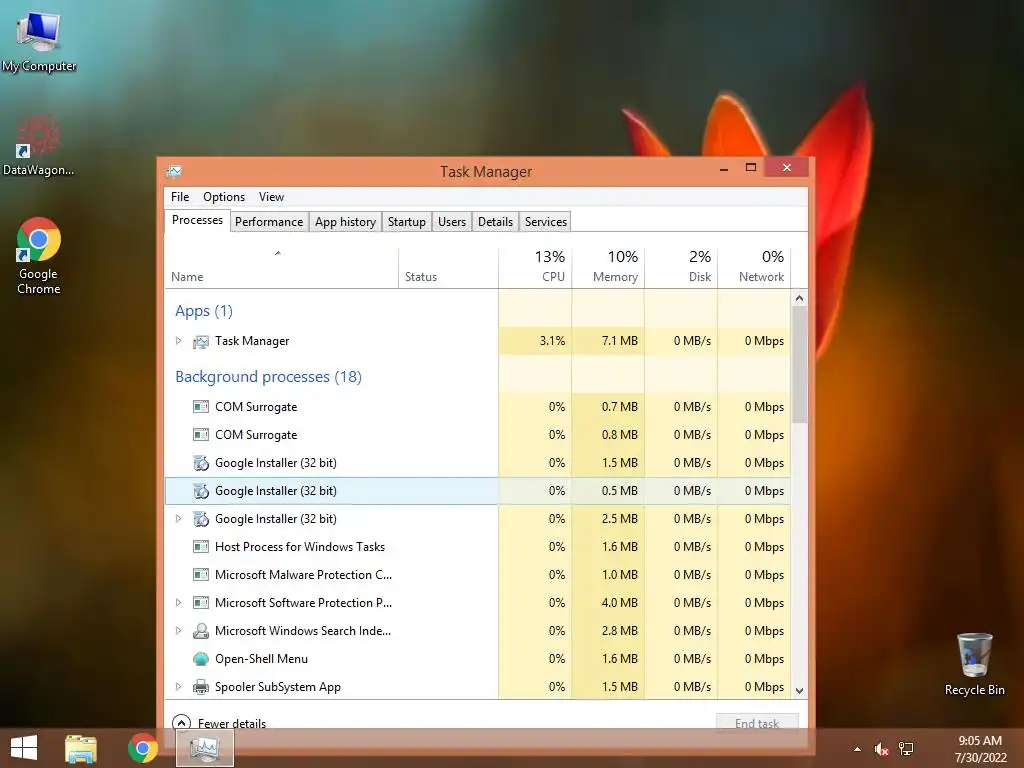Open the View menu

[271, 197]
